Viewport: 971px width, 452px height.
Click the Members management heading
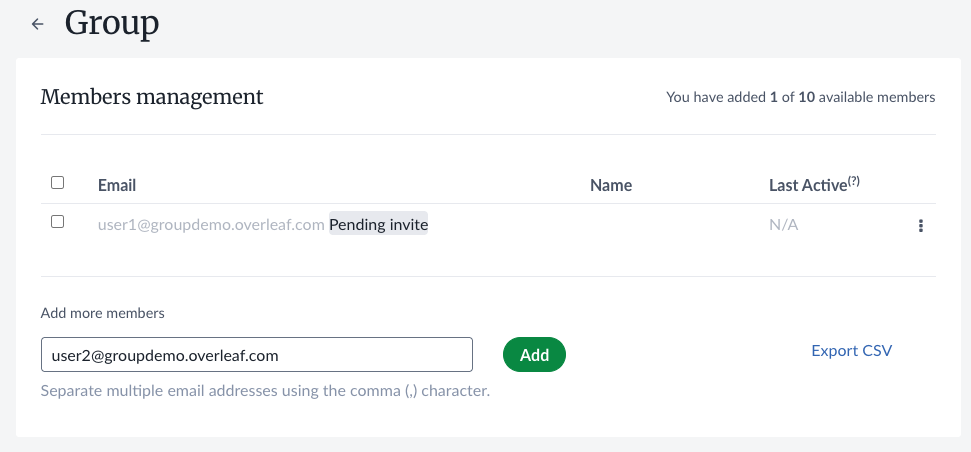tap(152, 97)
